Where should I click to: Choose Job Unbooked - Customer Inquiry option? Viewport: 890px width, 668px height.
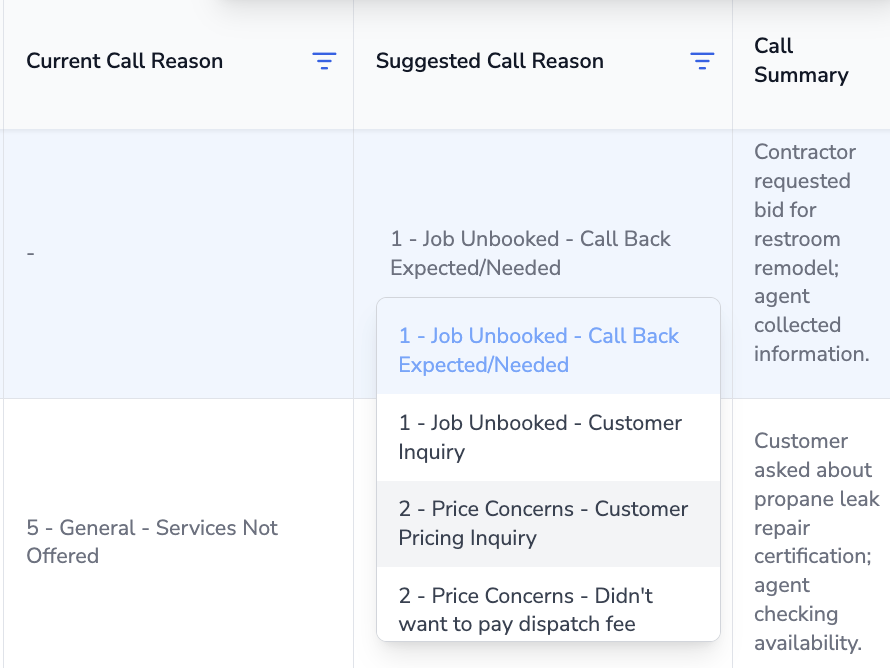[540, 437]
